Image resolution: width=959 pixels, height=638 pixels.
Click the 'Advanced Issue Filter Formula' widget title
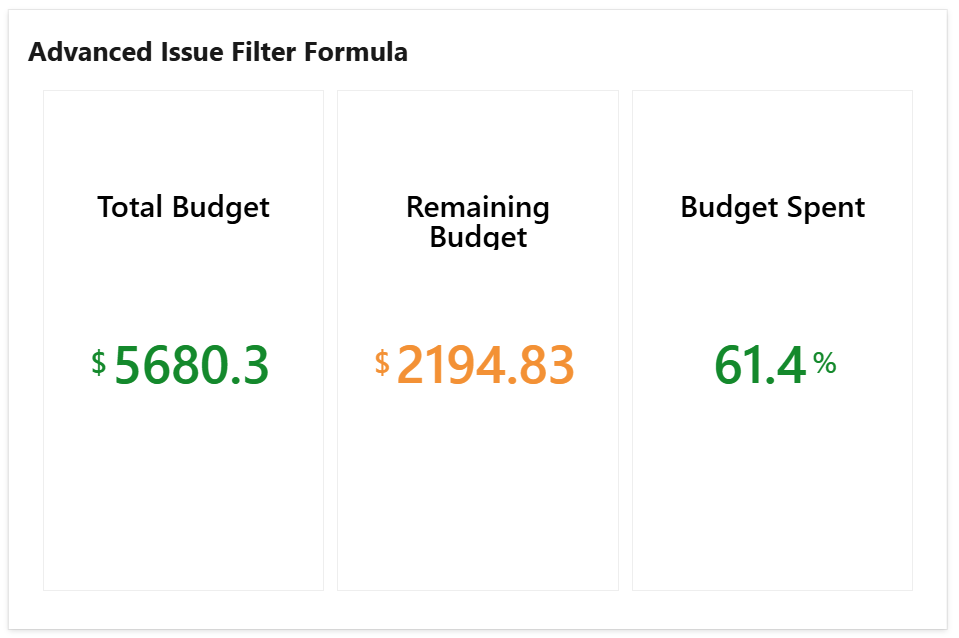pos(218,52)
